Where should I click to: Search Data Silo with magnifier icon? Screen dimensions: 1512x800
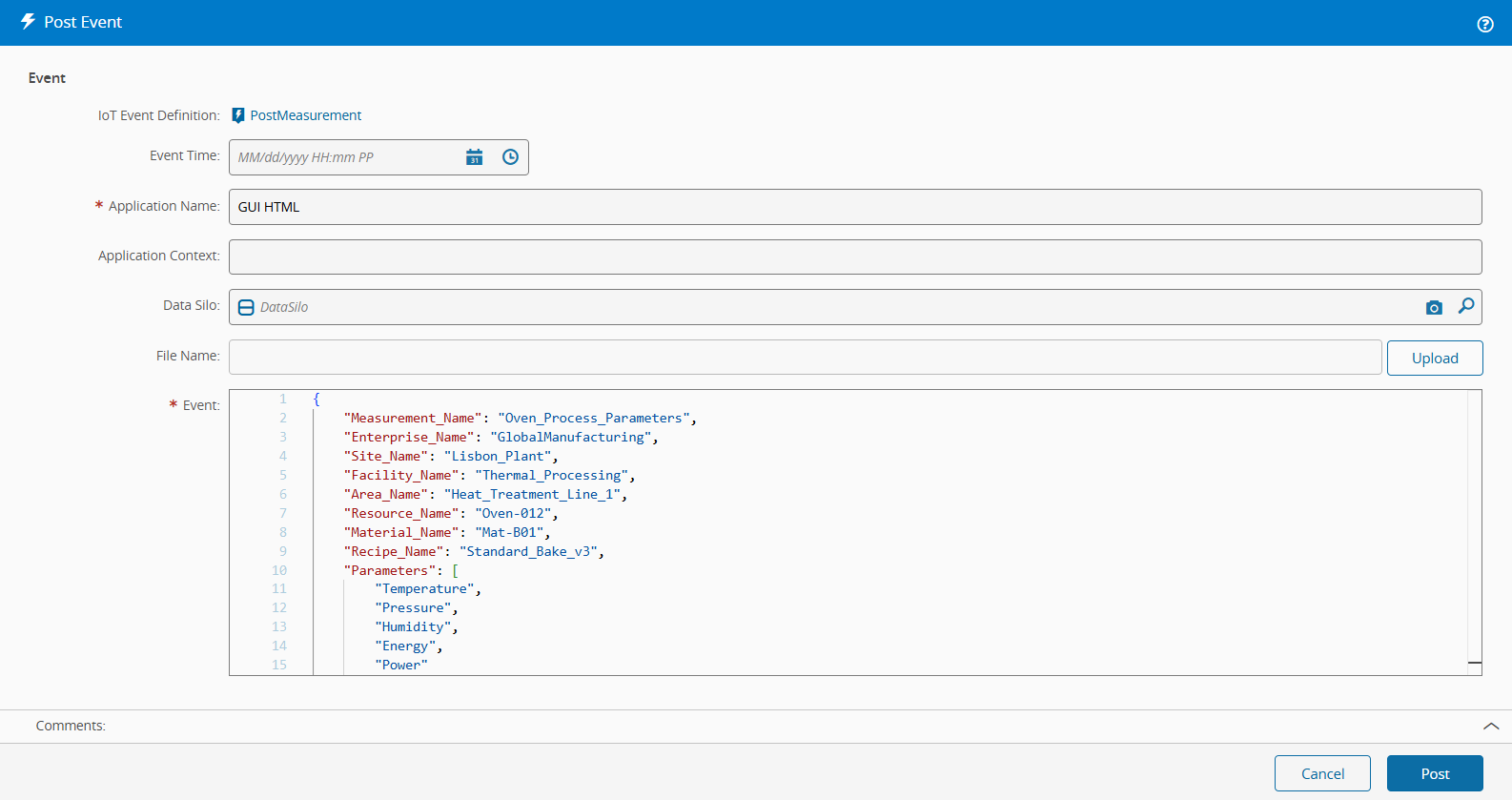point(1466,306)
